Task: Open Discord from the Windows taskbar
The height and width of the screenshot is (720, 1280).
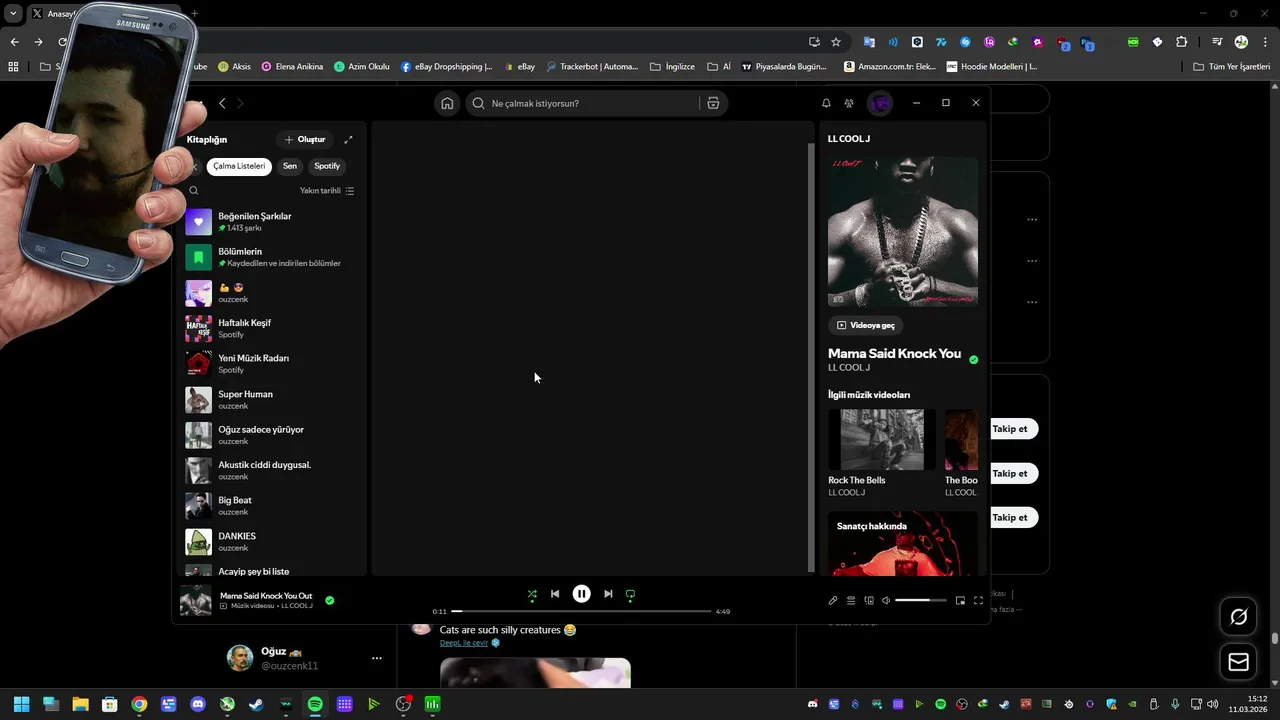Action: coord(198,704)
